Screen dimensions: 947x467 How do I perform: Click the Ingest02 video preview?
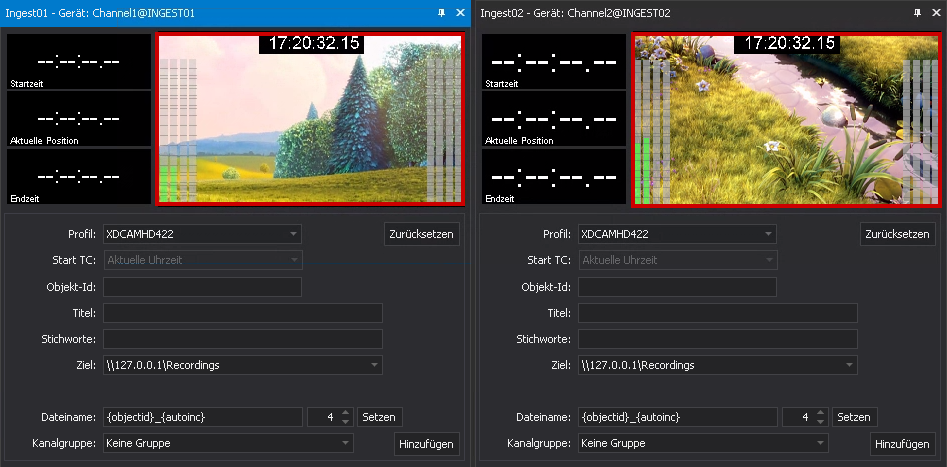pos(786,118)
